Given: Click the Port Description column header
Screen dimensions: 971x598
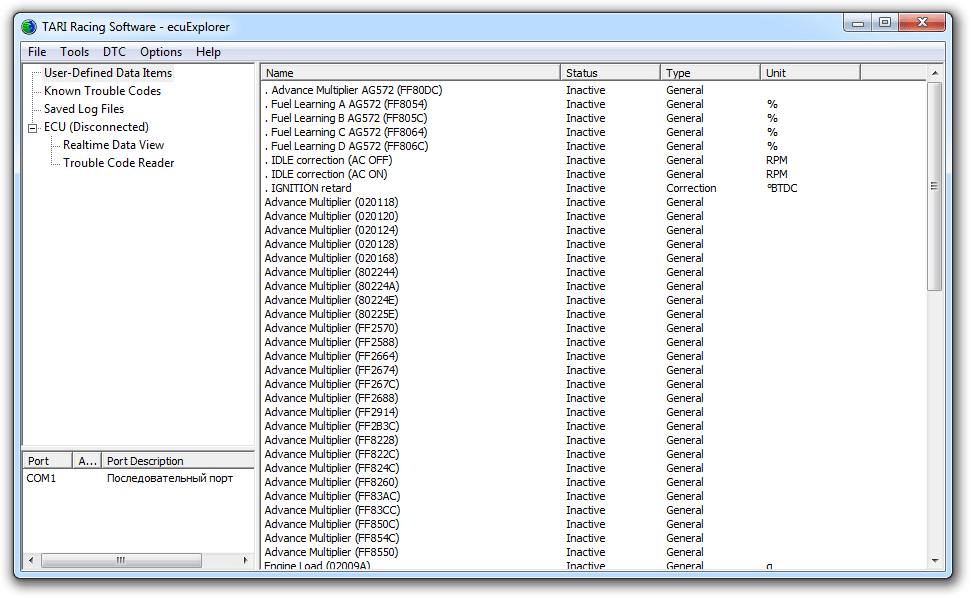Looking at the screenshot, I should pos(178,461).
